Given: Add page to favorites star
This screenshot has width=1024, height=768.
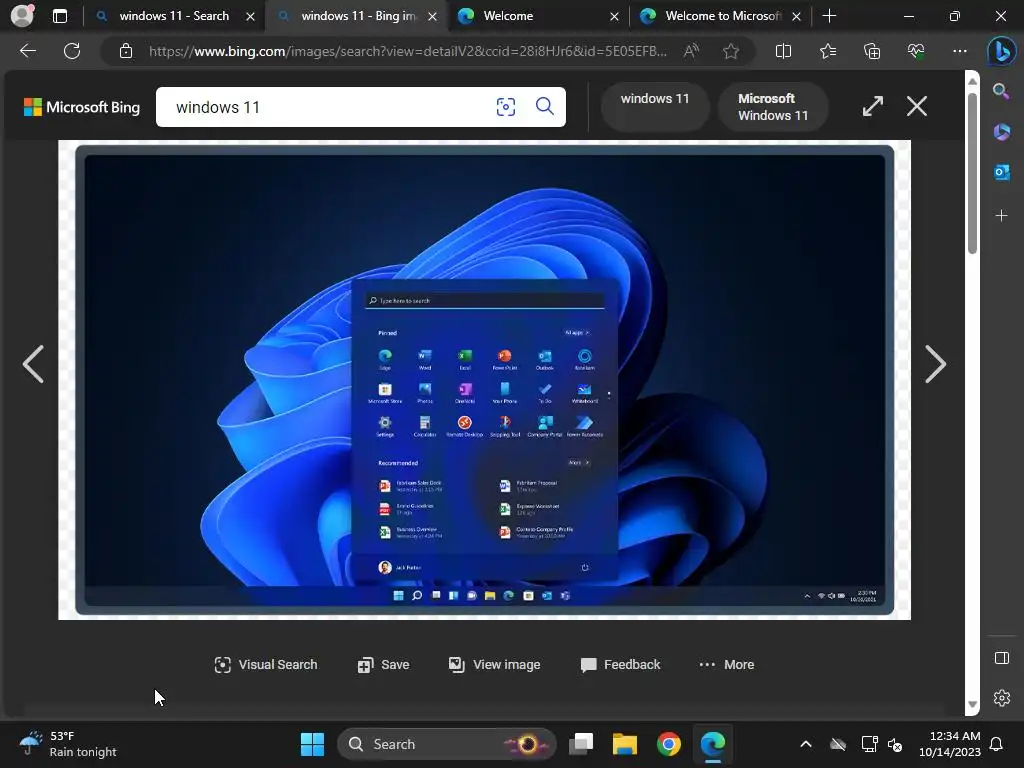Looking at the screenshot, I should pos(731,51).
